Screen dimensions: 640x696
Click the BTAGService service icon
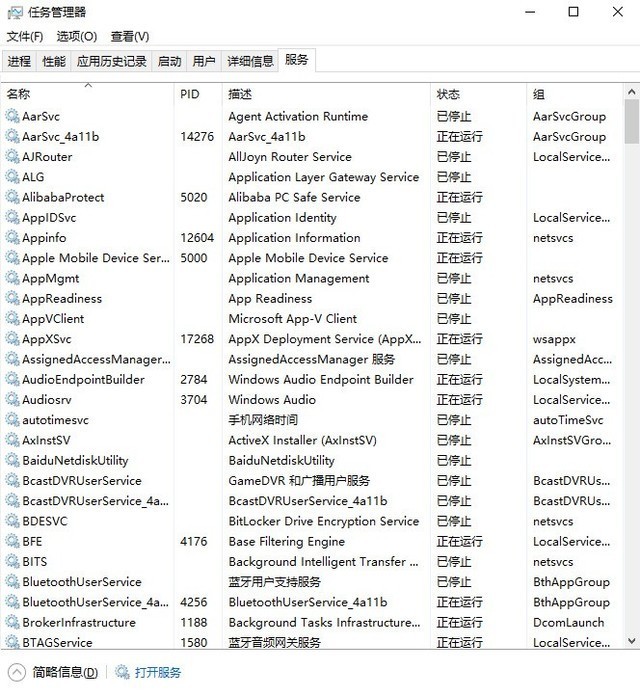[12, 642]
